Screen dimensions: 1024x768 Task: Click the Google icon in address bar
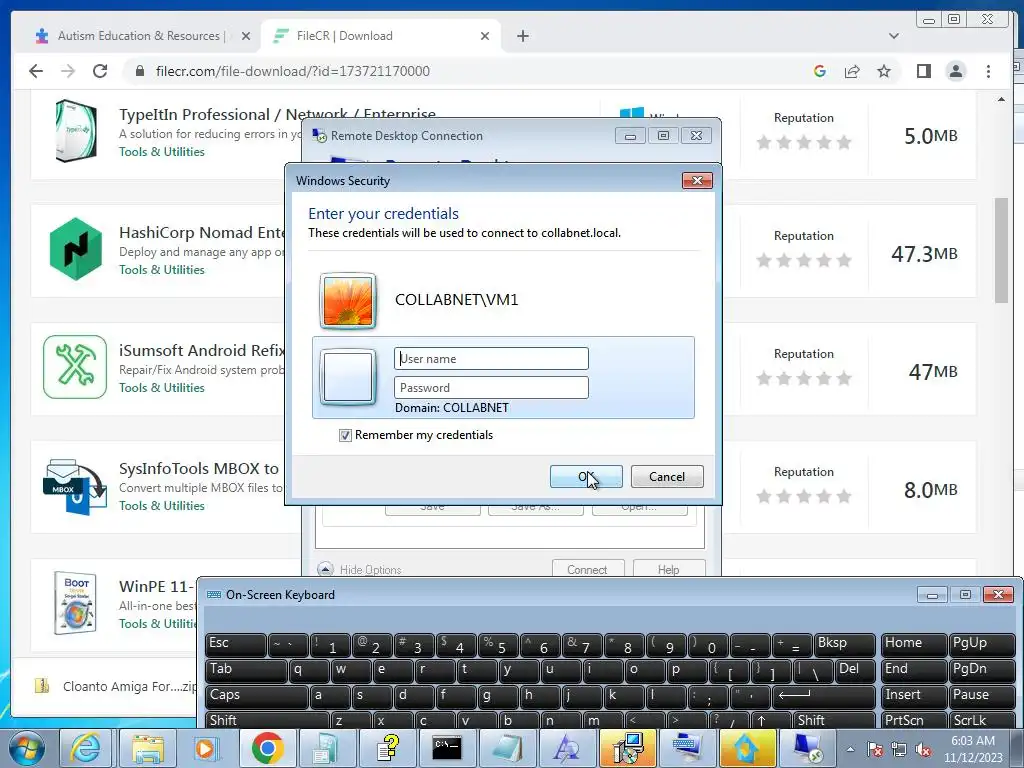point(820,71)
